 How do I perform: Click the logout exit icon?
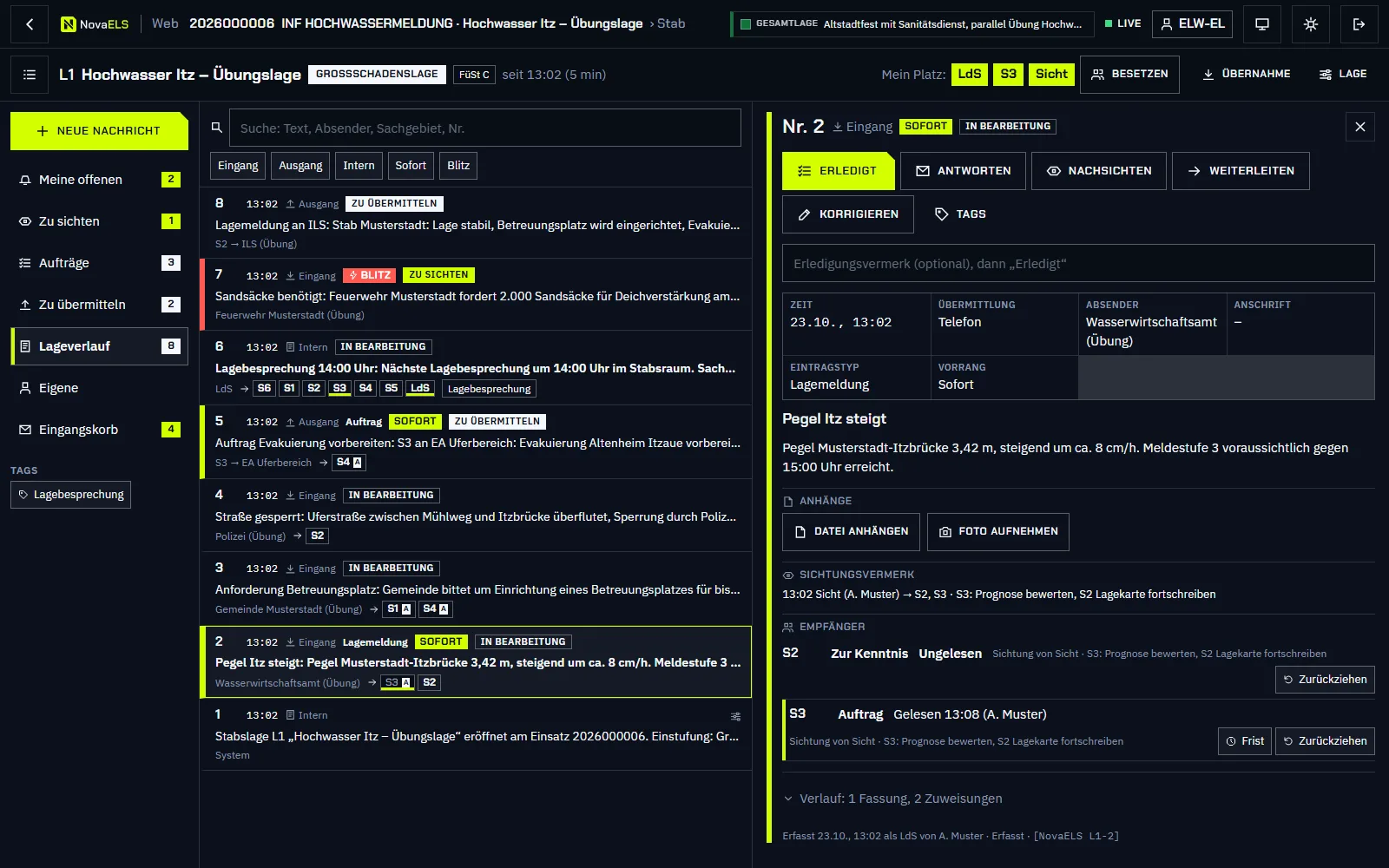[1359, 24]
